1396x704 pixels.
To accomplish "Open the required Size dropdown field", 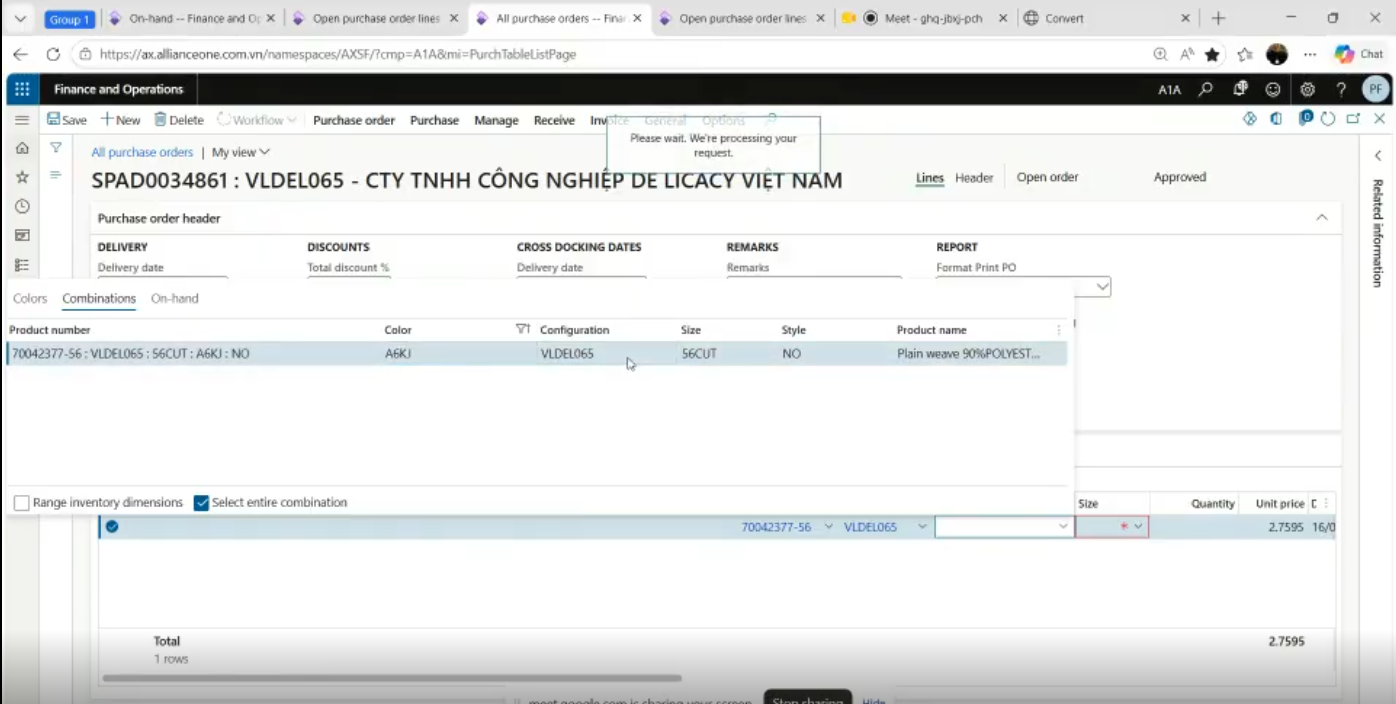I will click(x=1112, y=527).
